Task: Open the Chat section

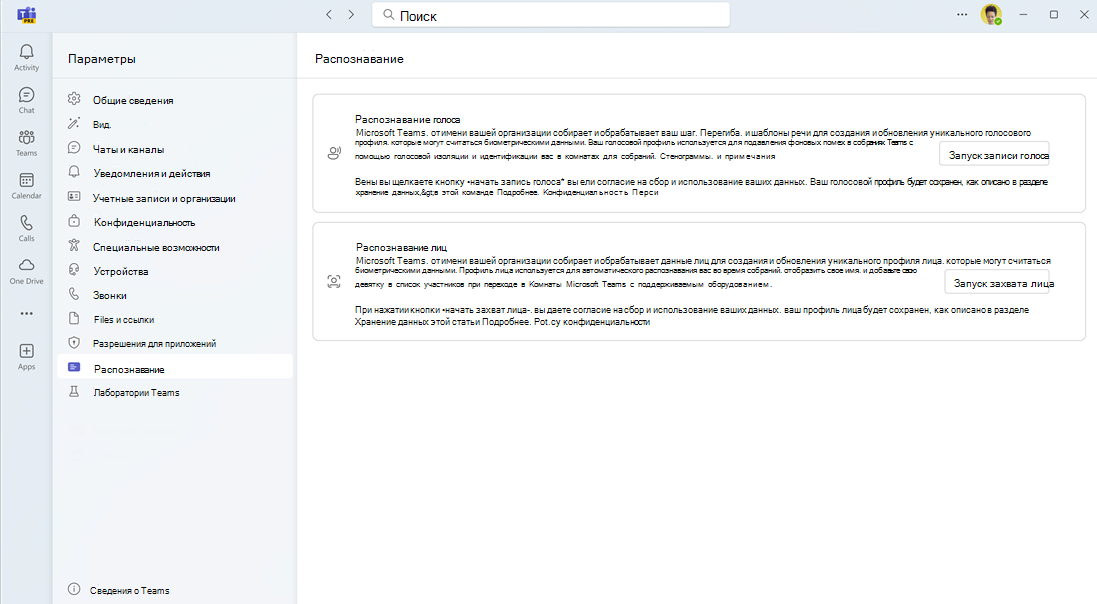Action: (x=27, y=100)
